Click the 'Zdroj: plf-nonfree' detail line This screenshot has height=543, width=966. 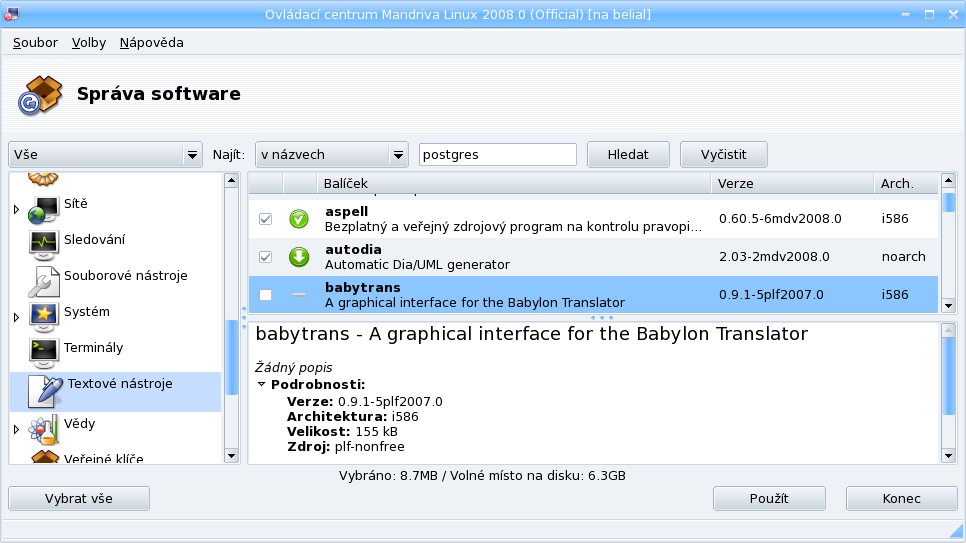click(346, 447)
